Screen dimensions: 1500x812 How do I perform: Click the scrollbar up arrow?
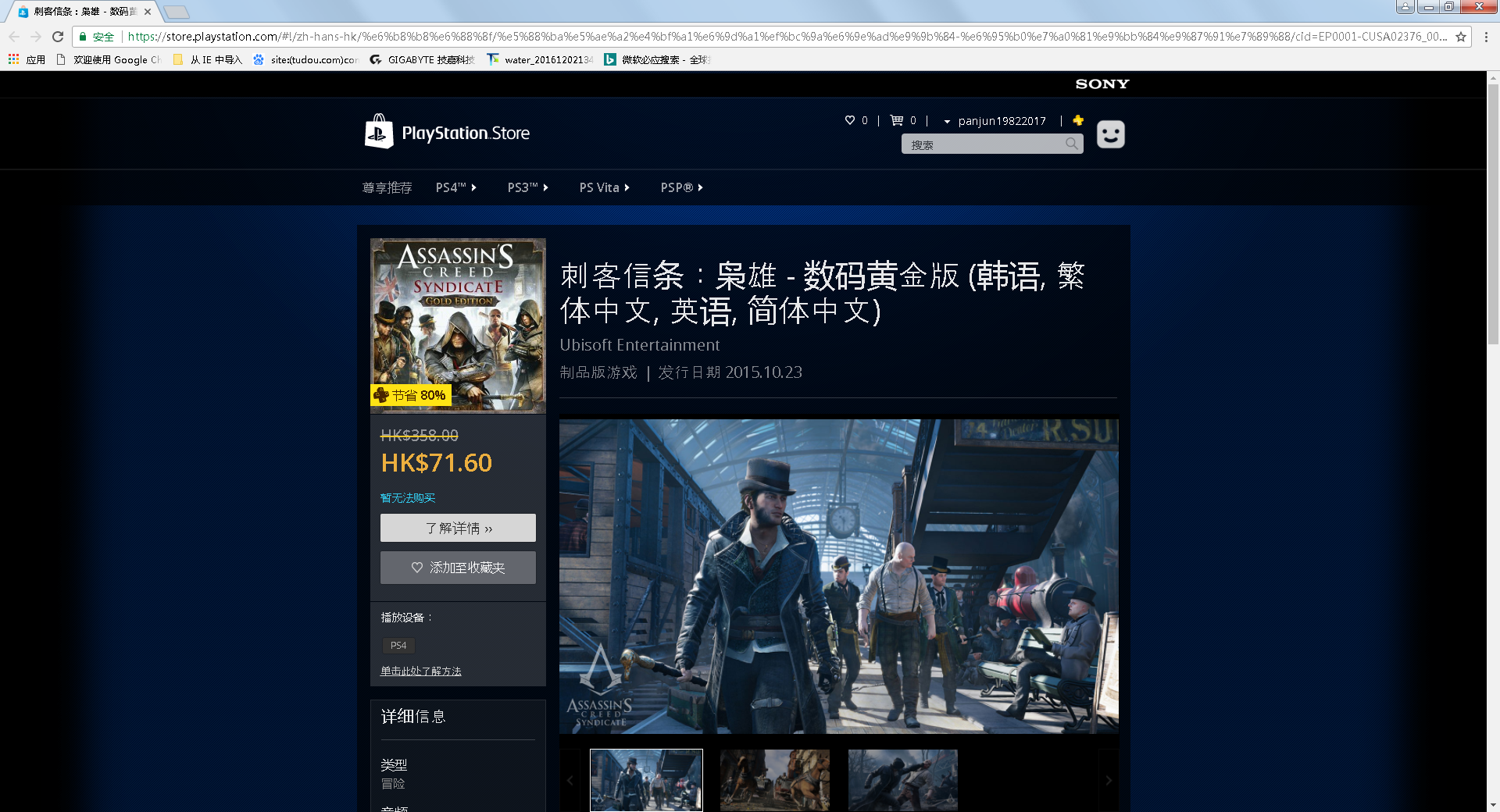pos(1493,77)
